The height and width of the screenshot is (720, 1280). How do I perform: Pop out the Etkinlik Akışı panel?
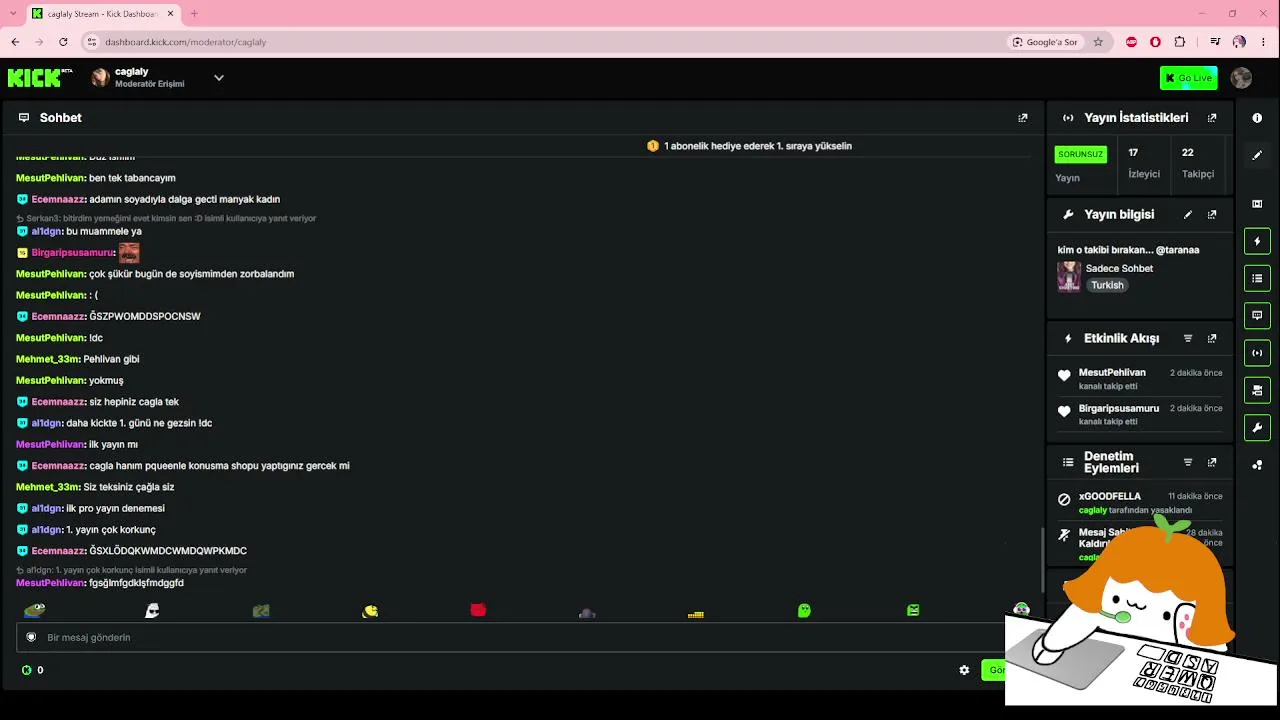tap(1212, 338)
